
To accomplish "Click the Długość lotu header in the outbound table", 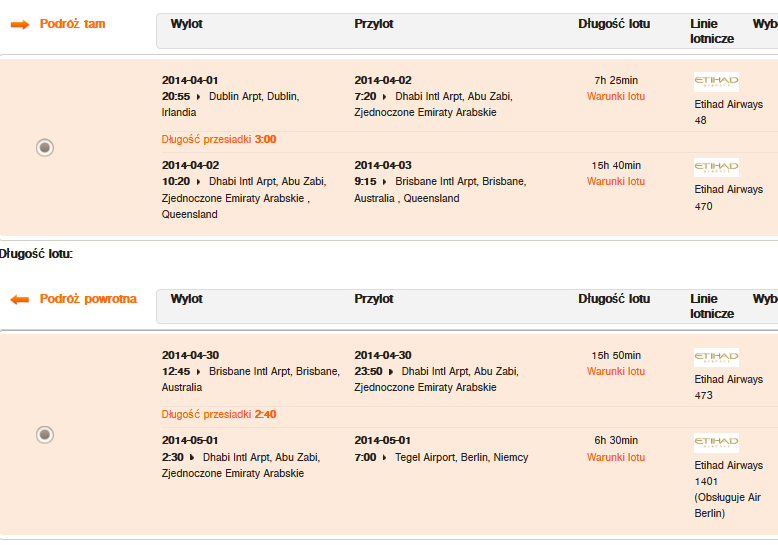I will tap(614, 24).
